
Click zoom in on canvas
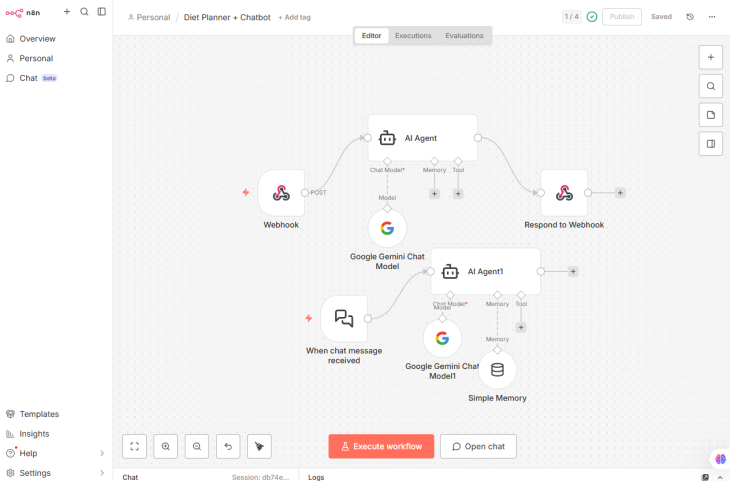(166, 446)
